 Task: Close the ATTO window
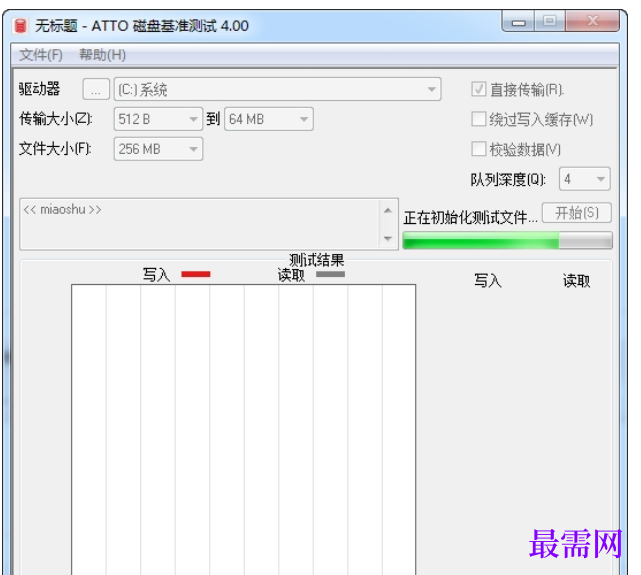pos(593,22)
